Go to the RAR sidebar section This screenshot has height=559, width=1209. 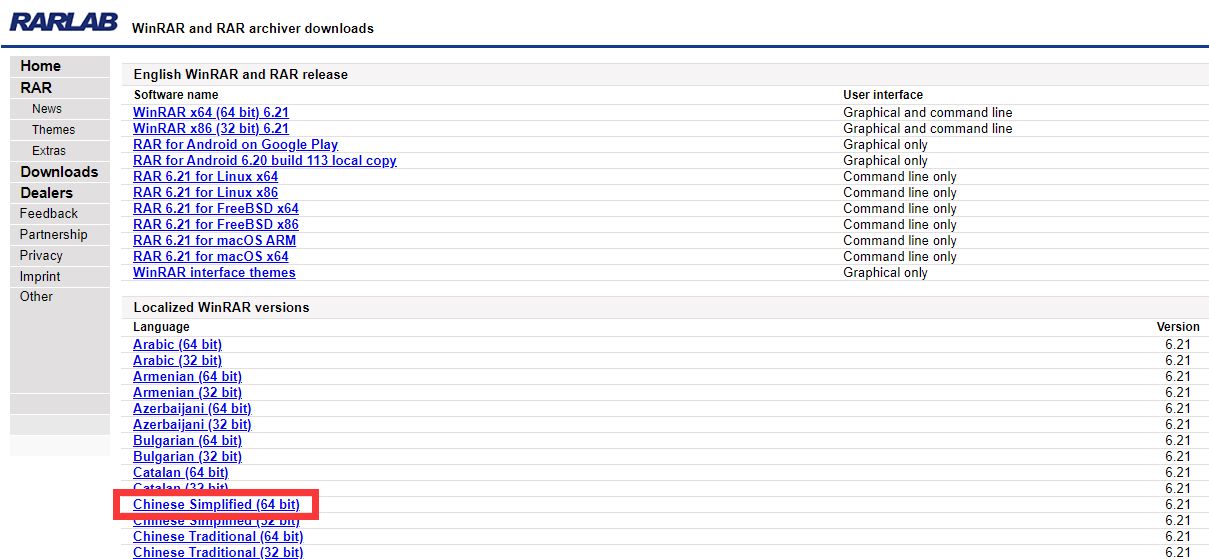coord(36,88)
